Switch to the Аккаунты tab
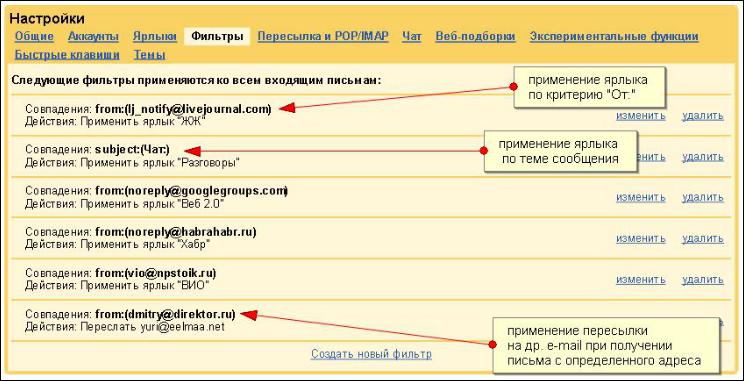This screenshot has height=381, width=744. tap(93, 37)
